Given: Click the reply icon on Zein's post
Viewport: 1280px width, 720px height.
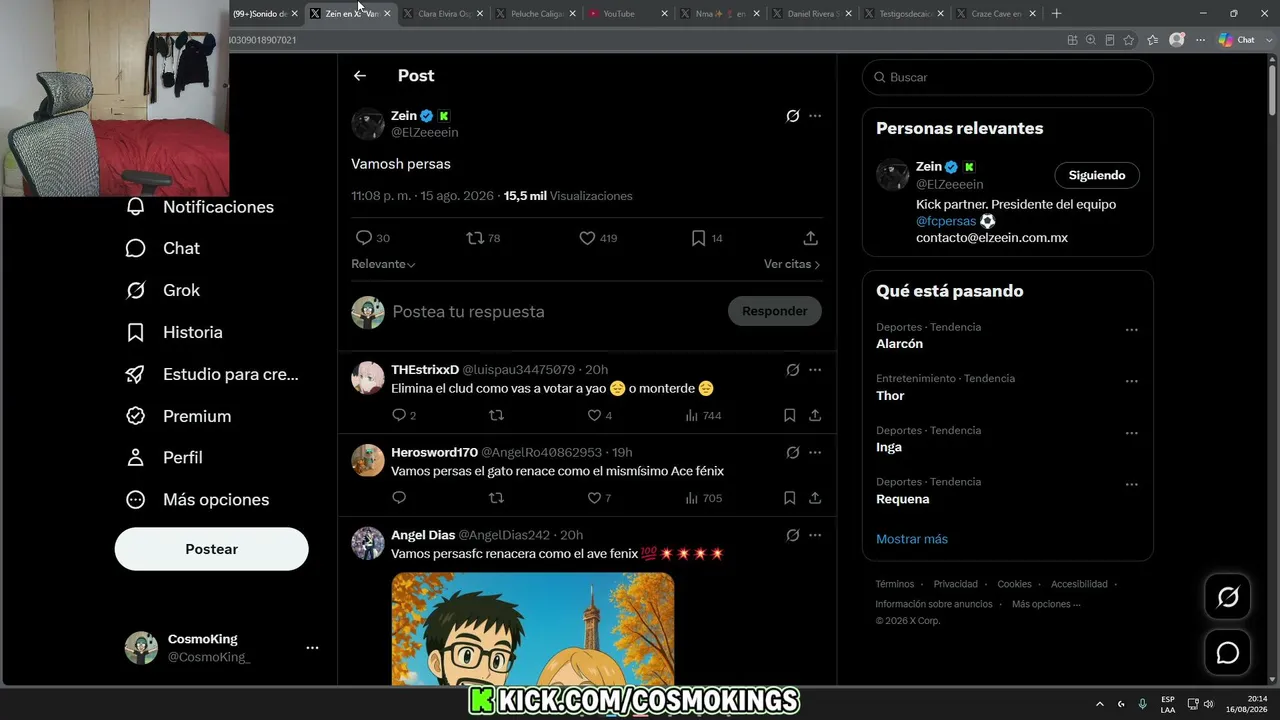Looking at the screenshot, I should [364, 238].
